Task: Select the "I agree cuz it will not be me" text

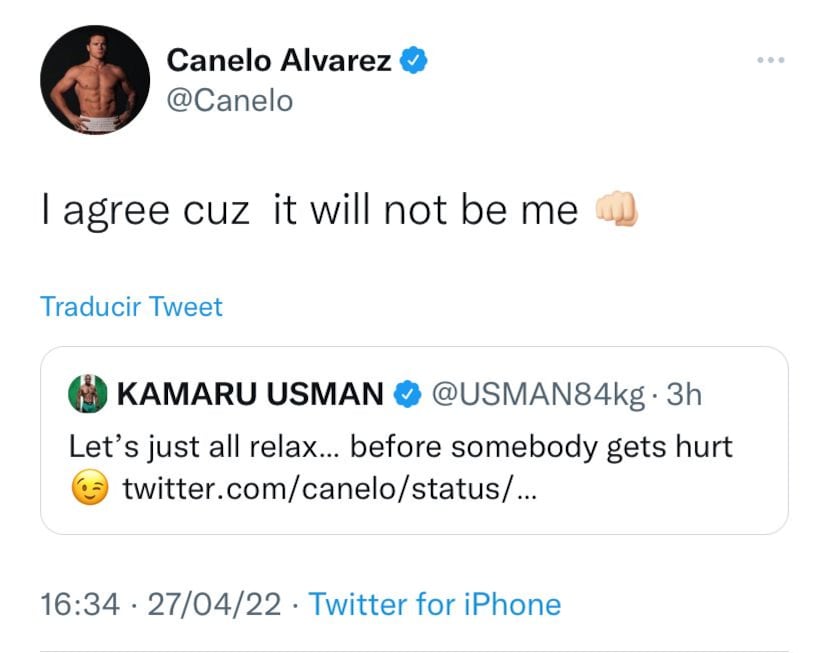Action: (310, 210)
